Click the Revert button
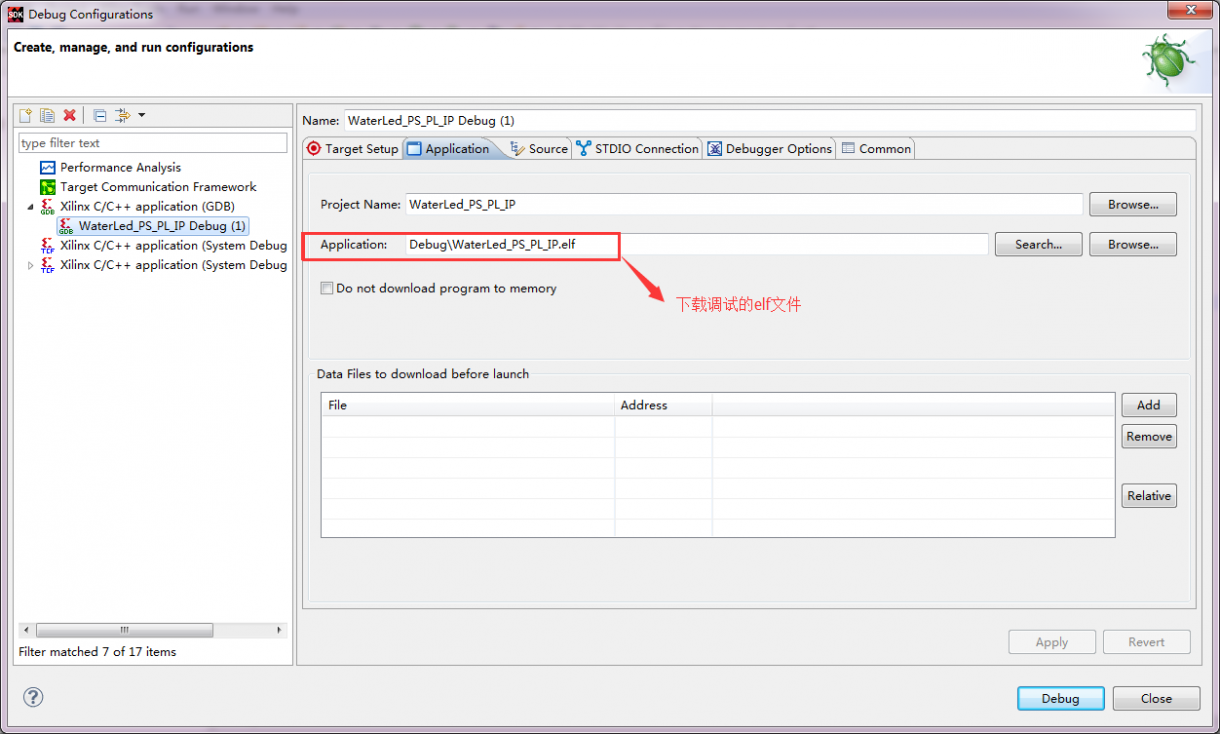The width and height of the screenshot is (1220, 734). (1147, 642)
